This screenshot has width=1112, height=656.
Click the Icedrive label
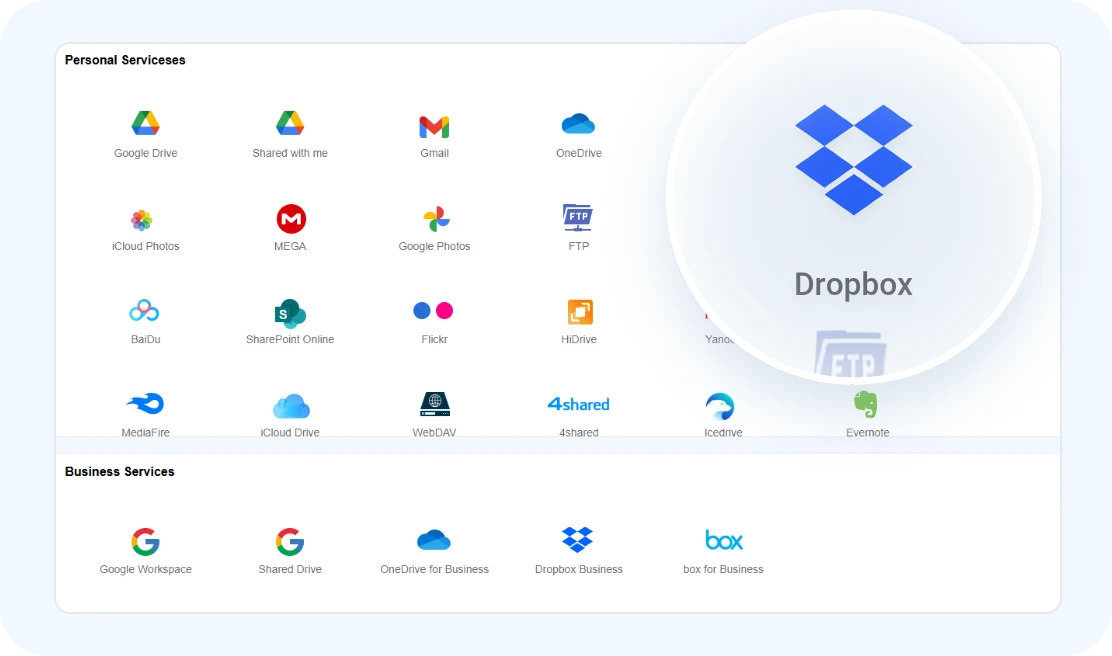[x=723, y=433]
